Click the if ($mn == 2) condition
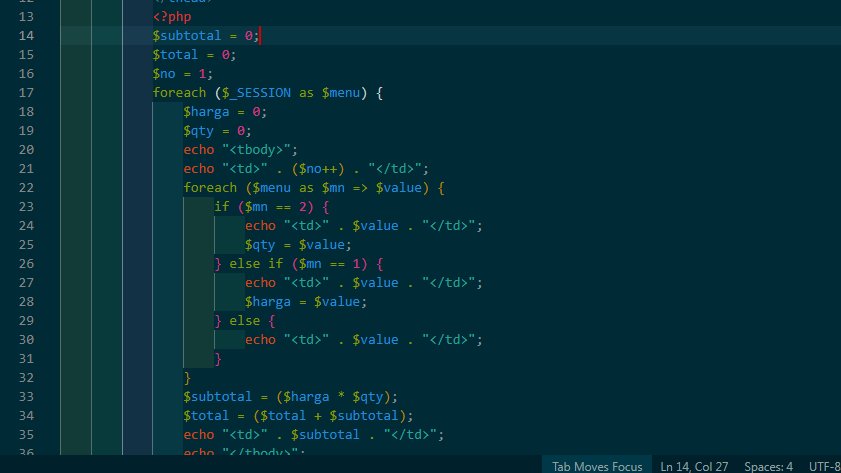Image resolution: width=841 pixels, height=473 pixels. click(271, 207)
